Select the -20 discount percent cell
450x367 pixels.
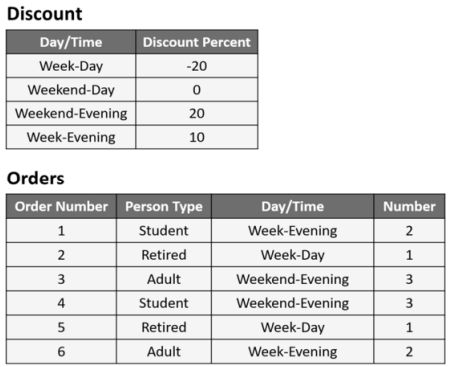pyautogui.click(x=197, y=66)
